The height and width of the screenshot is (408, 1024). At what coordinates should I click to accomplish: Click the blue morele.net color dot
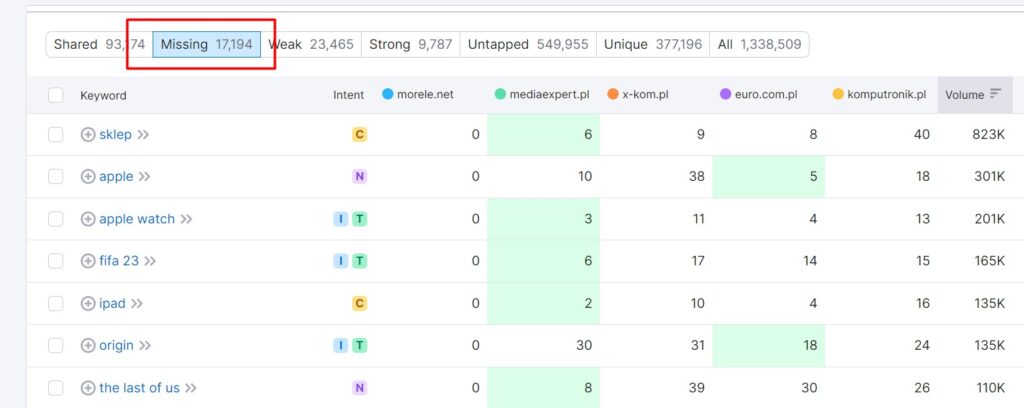pos(387,95)
